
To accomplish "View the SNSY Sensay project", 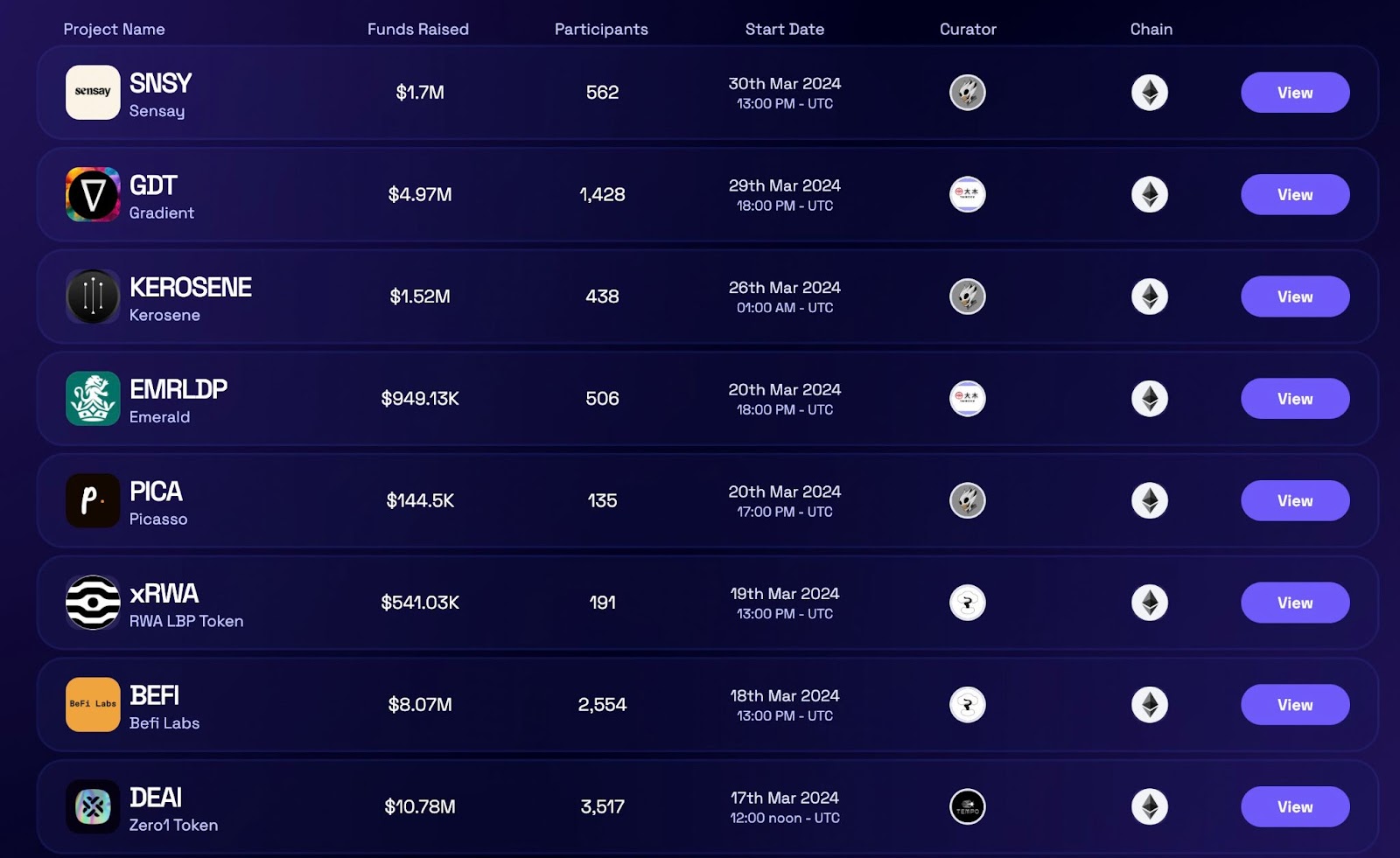I will tap(1295, 92).
